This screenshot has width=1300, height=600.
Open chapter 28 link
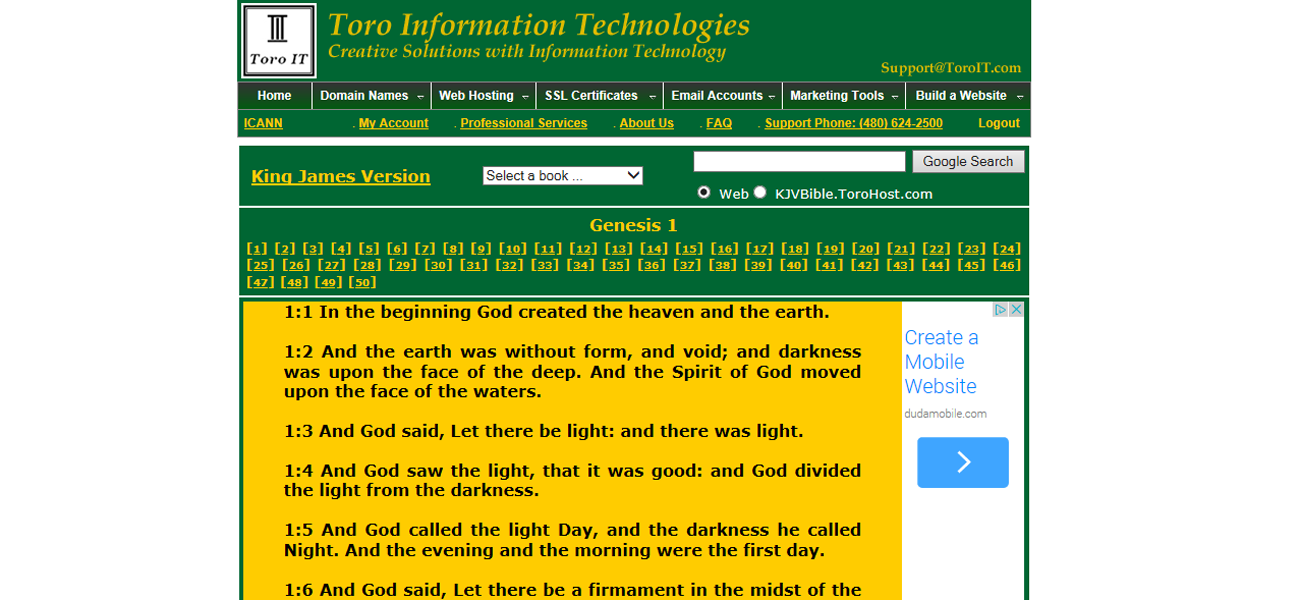click(x=367, y=265)
